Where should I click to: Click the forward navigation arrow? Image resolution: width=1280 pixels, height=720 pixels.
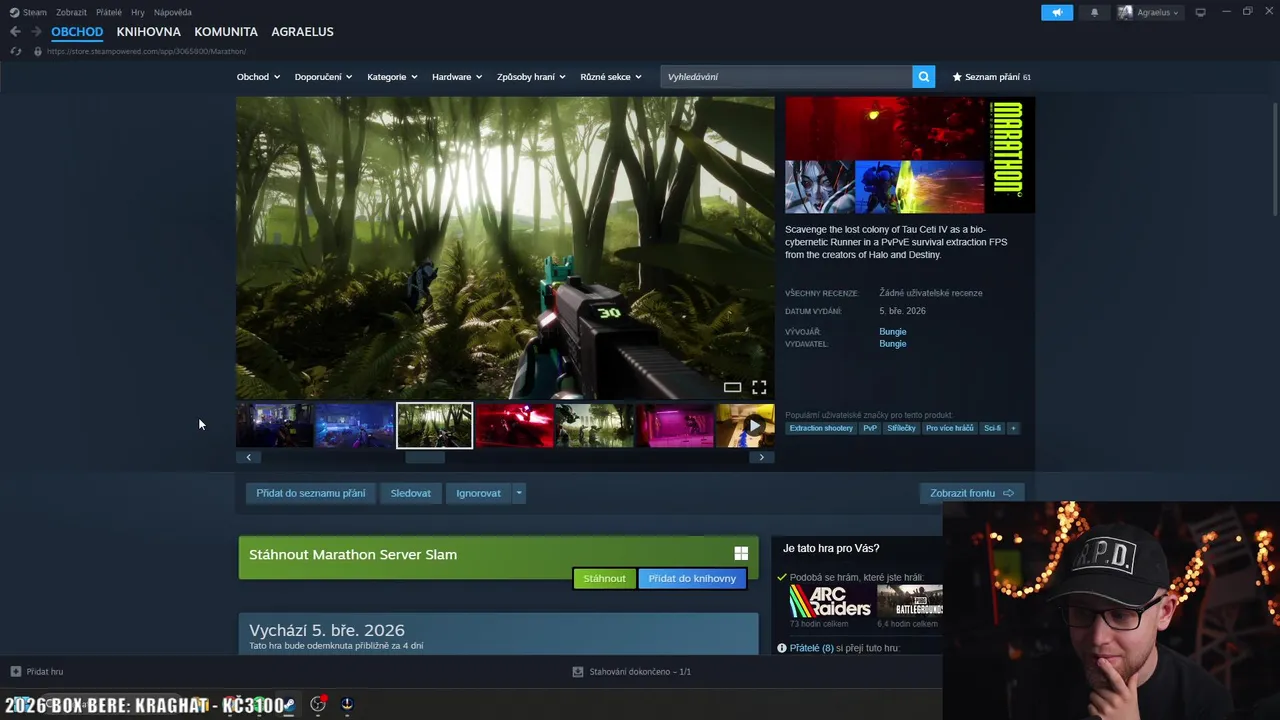[36, 32]
